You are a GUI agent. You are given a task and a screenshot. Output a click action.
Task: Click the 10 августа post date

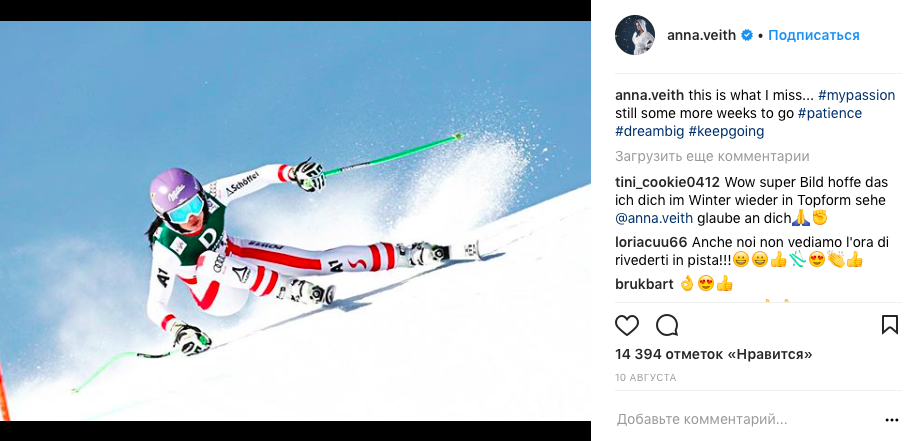coord(646,378)
